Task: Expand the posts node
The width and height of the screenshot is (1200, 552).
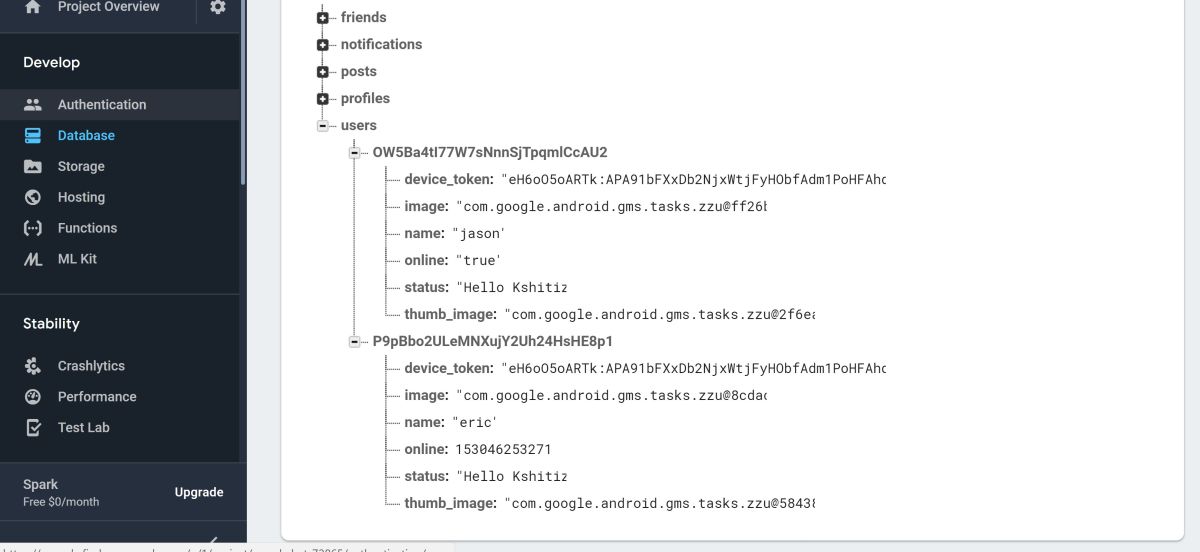Action: (322, 72)
